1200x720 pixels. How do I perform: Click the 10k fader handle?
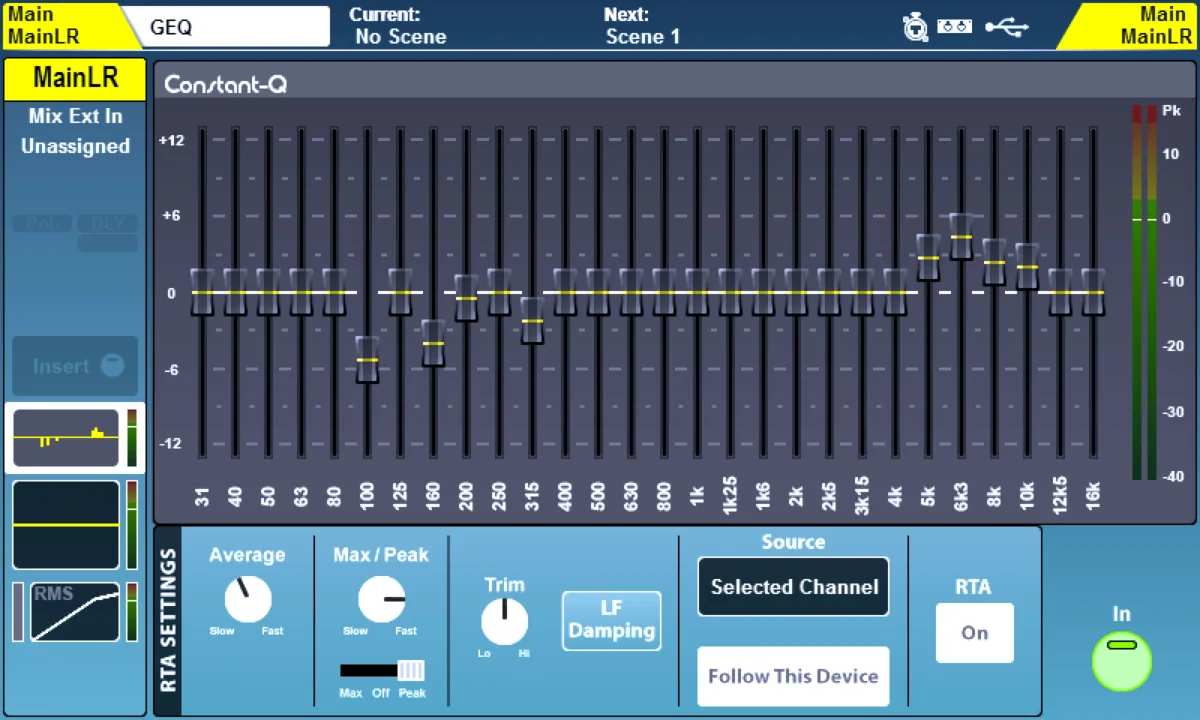point(1027,267)
